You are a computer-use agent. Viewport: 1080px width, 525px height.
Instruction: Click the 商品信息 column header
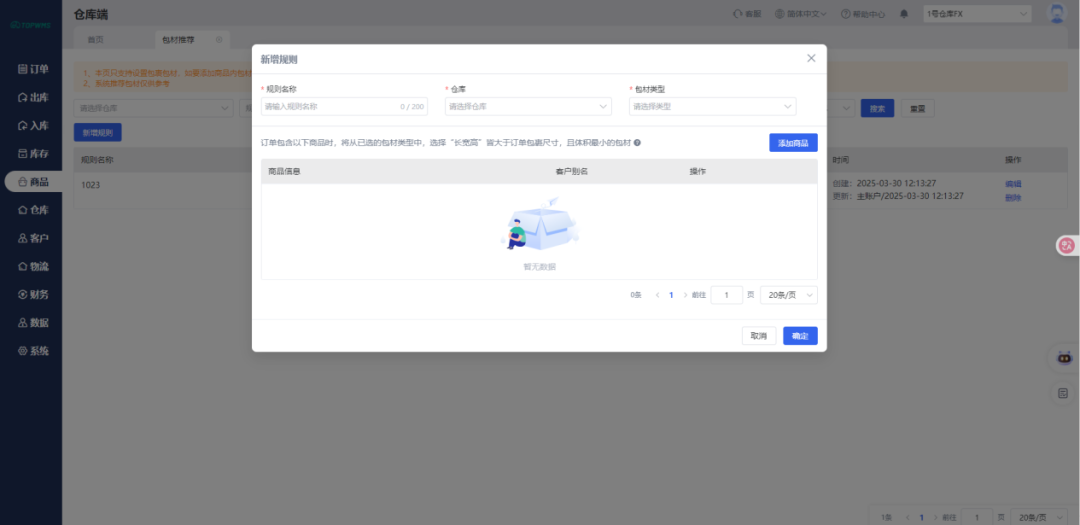(284, 172)
